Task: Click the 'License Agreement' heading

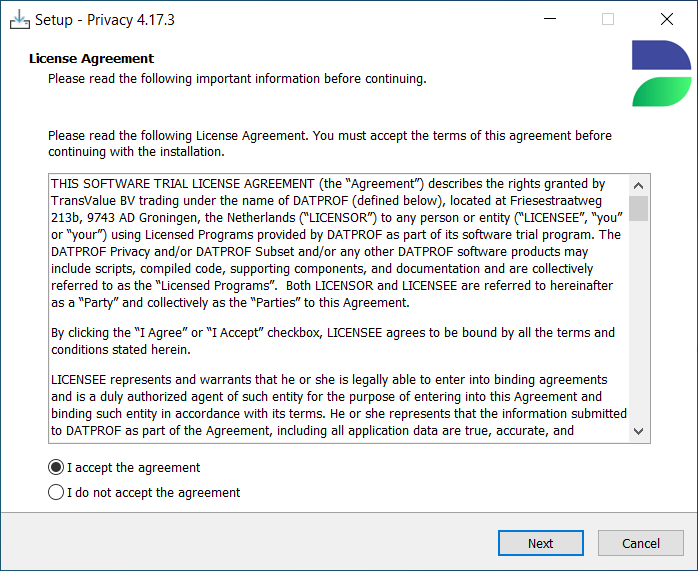Action: click(91, 59)
